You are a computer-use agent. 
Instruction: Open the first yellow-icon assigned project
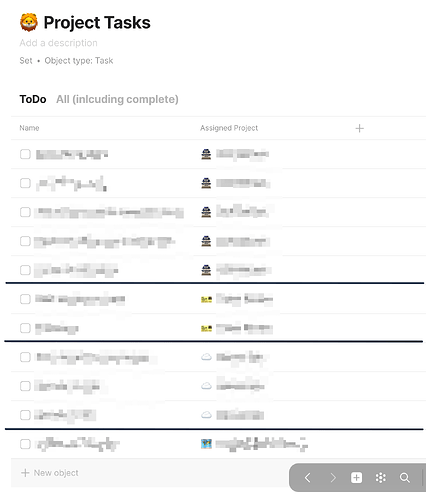[x=237, y=299]
